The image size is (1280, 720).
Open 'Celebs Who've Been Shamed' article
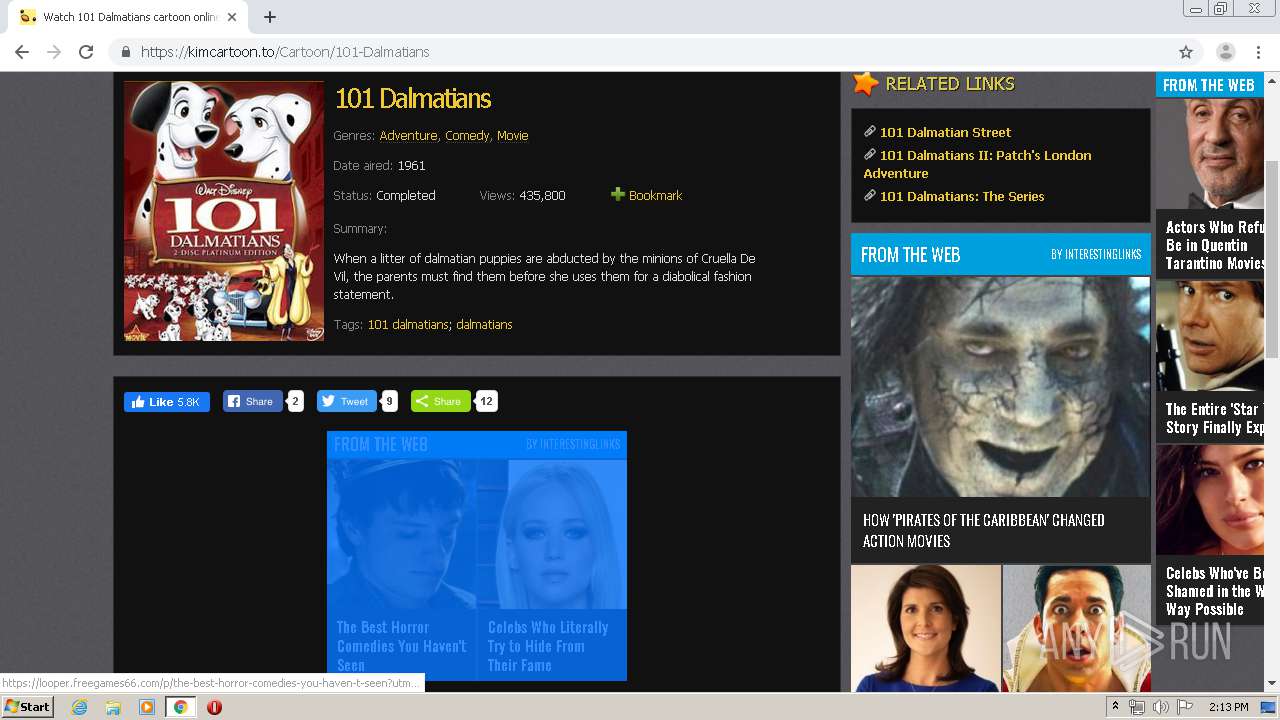point(1215,591)
